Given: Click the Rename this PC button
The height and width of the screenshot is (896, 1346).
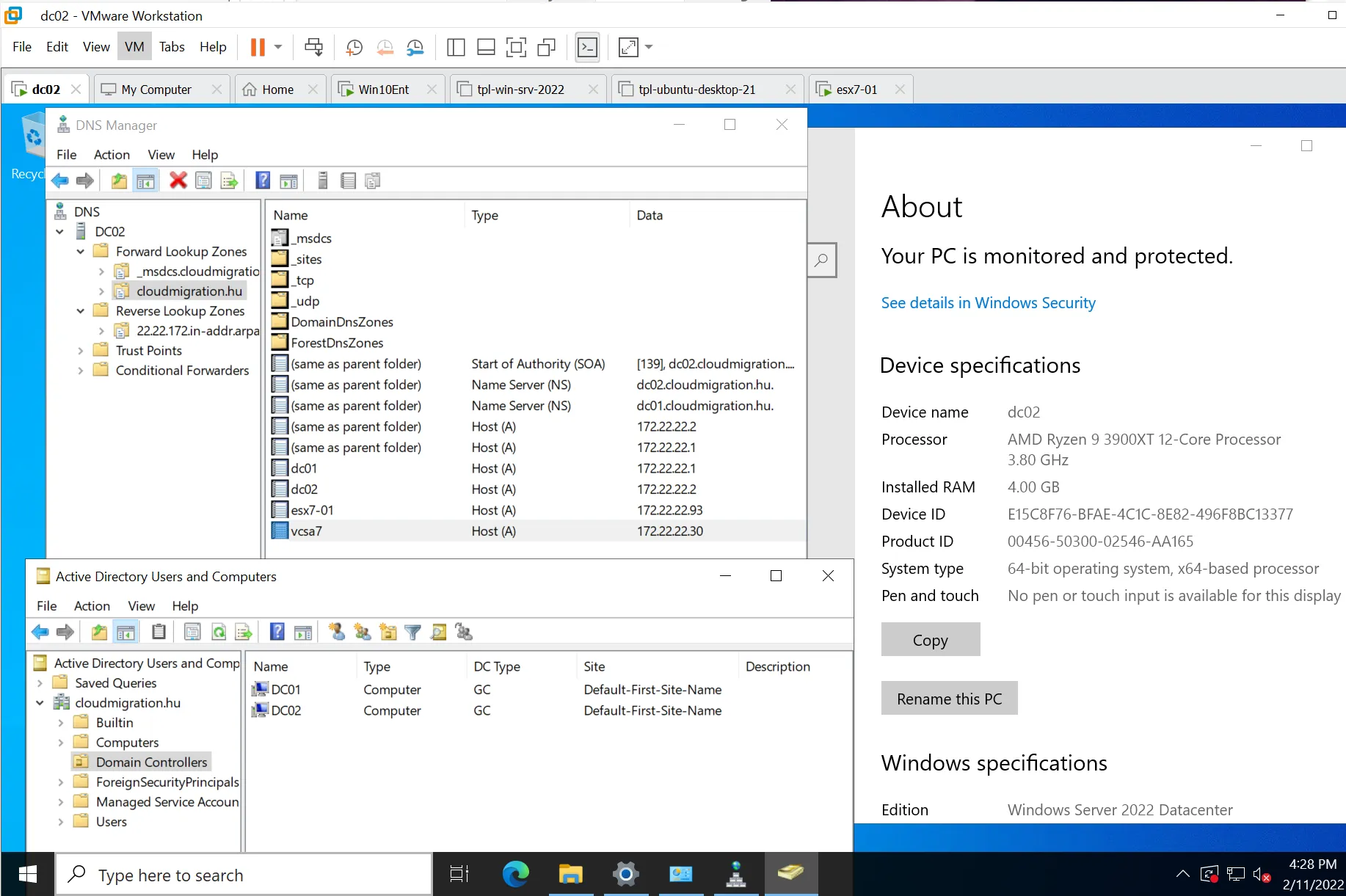Looking at the screenshot, I should pyautogui.click(x=949, y=699).
